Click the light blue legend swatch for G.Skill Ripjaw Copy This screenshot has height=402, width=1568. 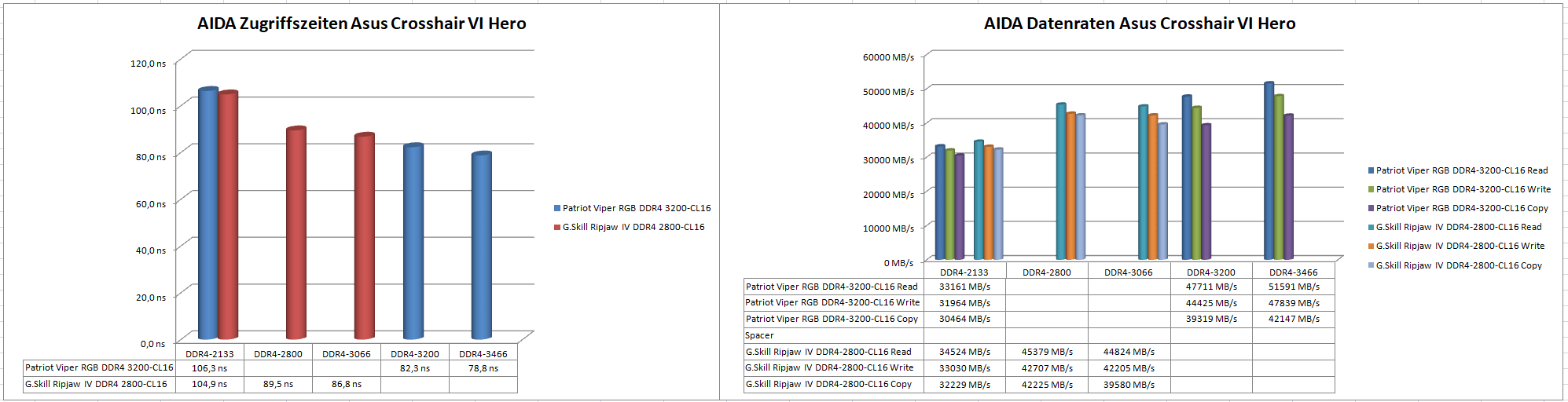coord(1372,265)
